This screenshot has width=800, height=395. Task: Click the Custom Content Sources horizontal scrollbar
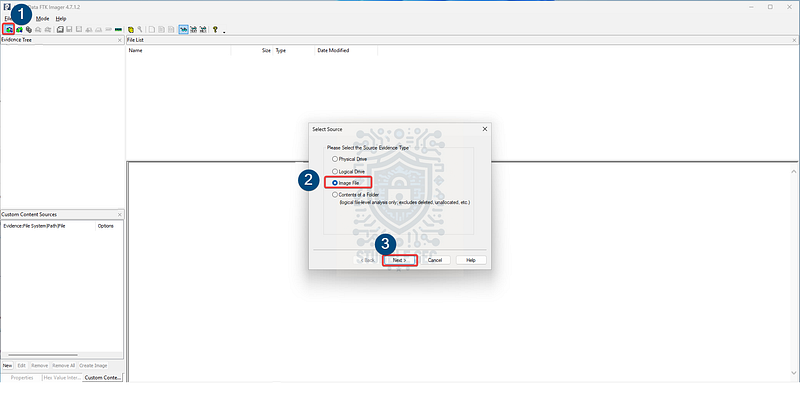(43, 355)
